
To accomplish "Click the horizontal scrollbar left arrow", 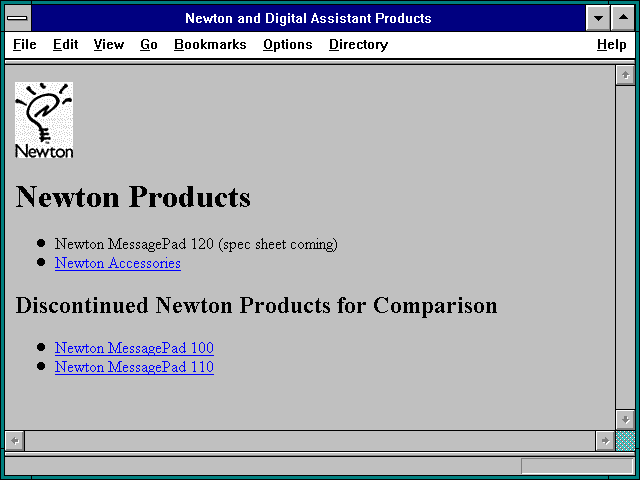I will coord(15,441).
